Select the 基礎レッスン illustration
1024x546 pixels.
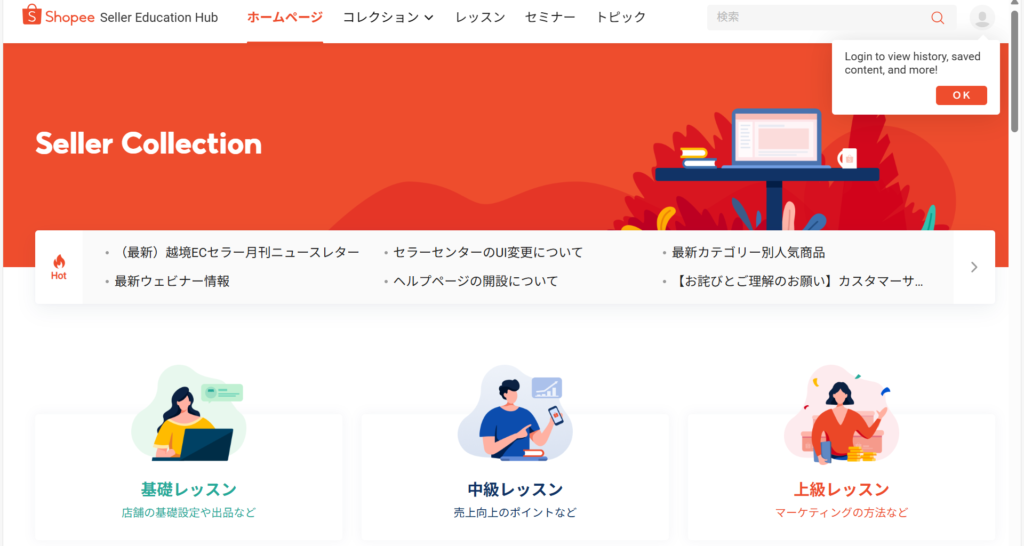pos(189,413)
